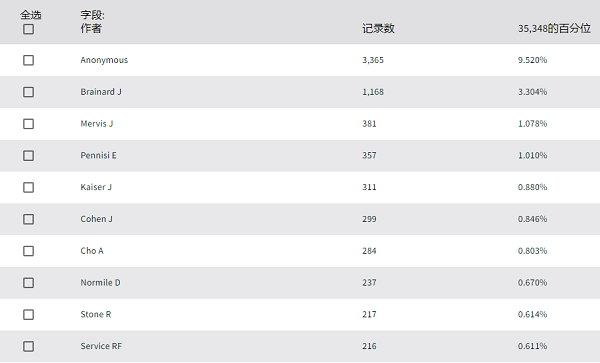Open the Pennisi E author entry
The height and width of the screenshot is (363, 600).
point(98,155)
